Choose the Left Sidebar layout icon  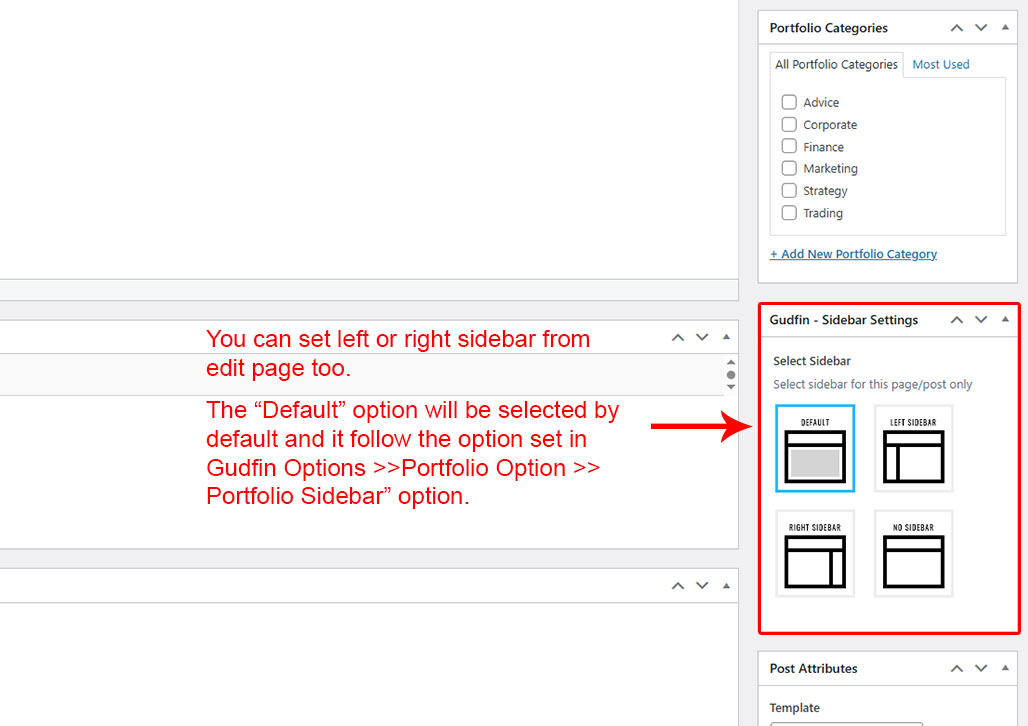(913, 448)
